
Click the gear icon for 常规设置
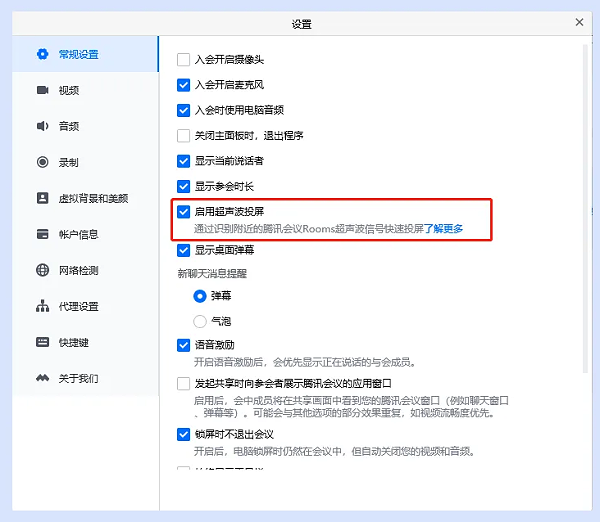42,54
